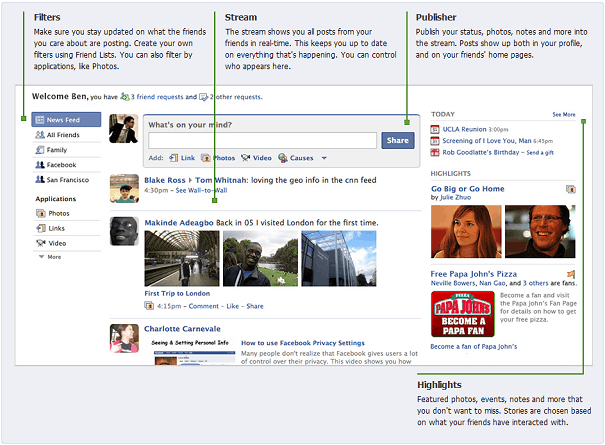Click the Link attachment icon in publisher
The image size is (605, 445).
(174, 158)
